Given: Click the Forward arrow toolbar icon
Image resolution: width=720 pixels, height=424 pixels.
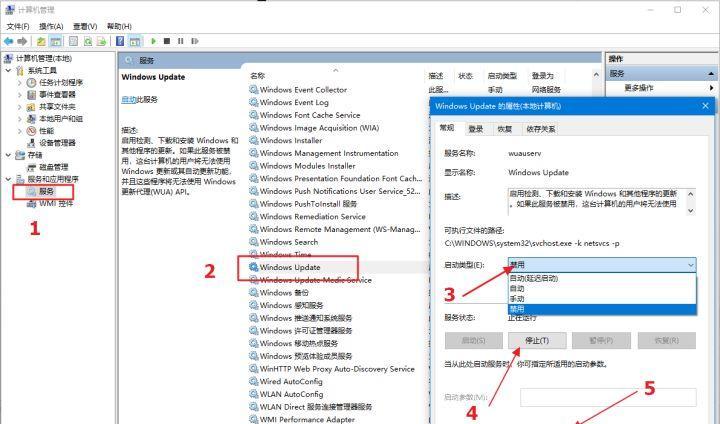Looking at the screenshot, I should pyautogui.click(x=22, y=41).
